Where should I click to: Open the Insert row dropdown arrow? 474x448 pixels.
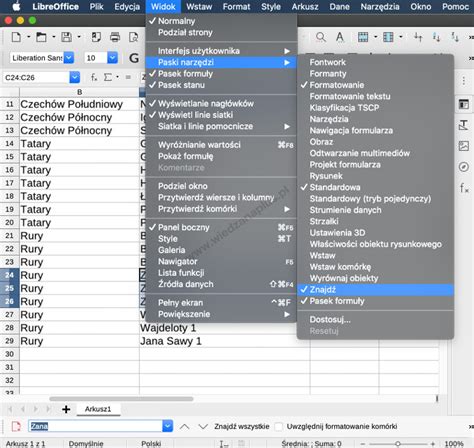pos(375,37)
